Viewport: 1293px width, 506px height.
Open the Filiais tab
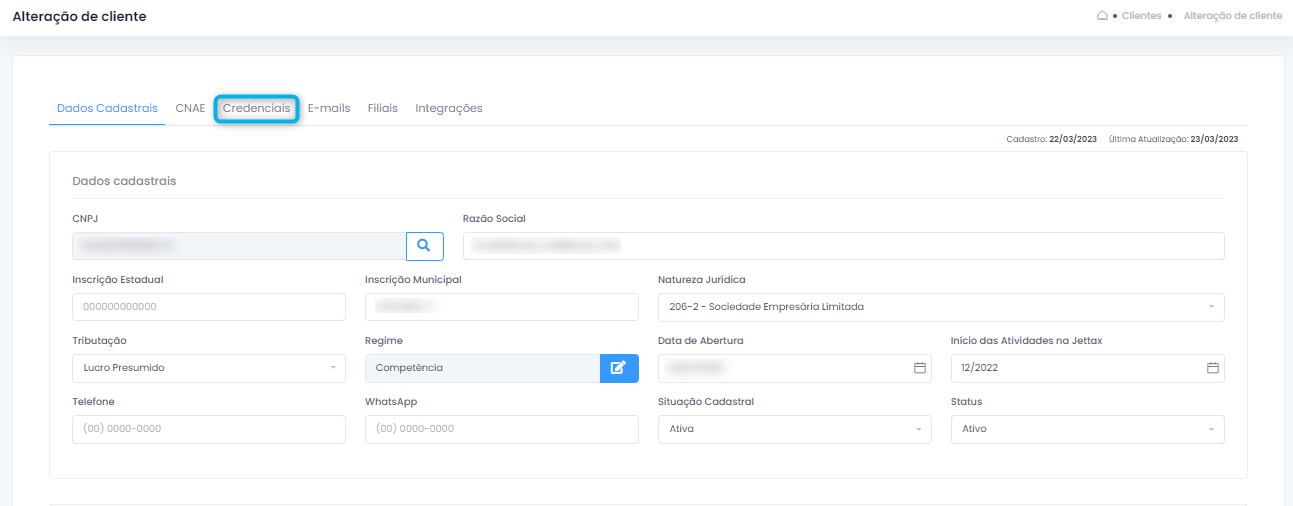(x=382, y=108)
